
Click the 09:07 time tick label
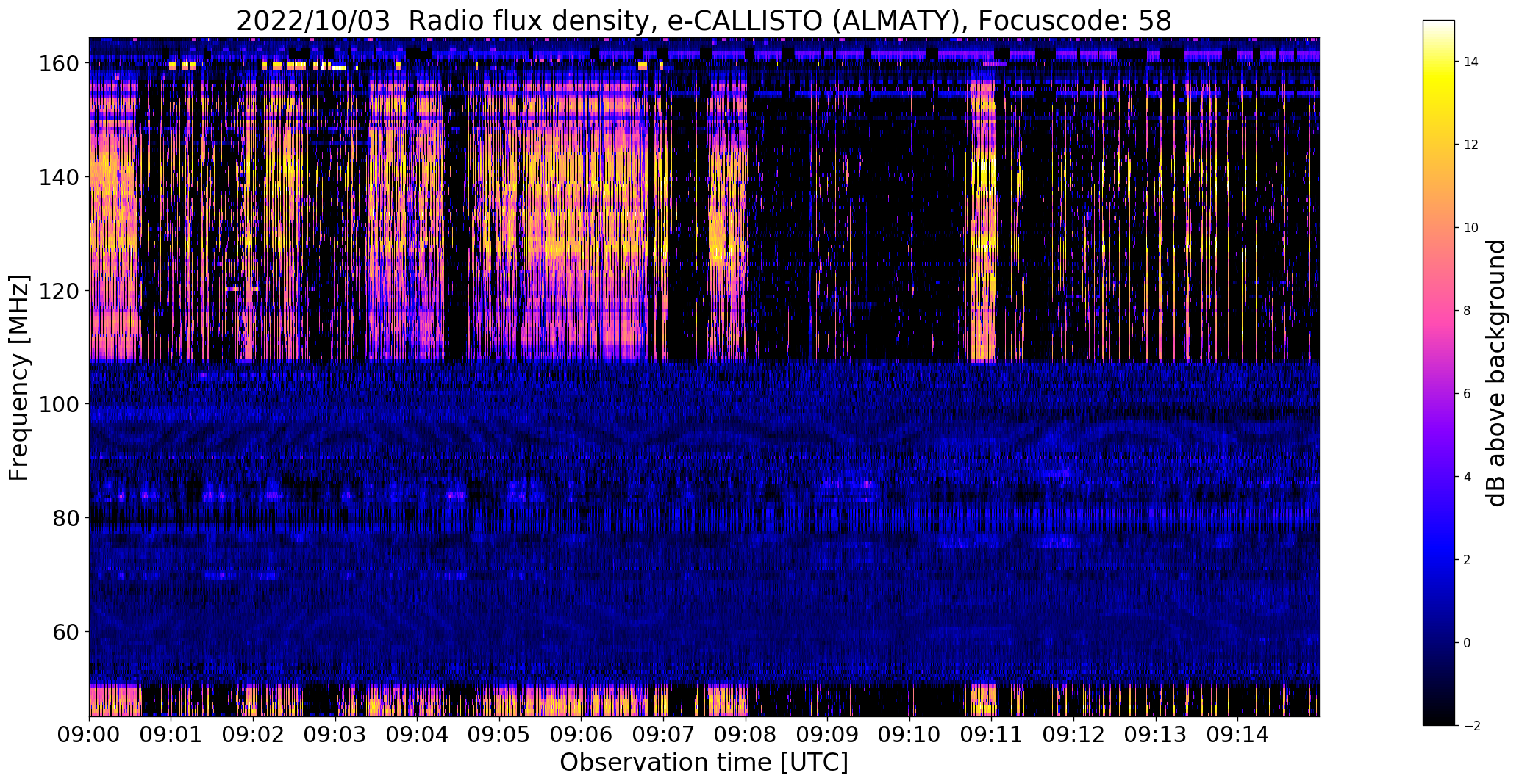pos(664,734)
